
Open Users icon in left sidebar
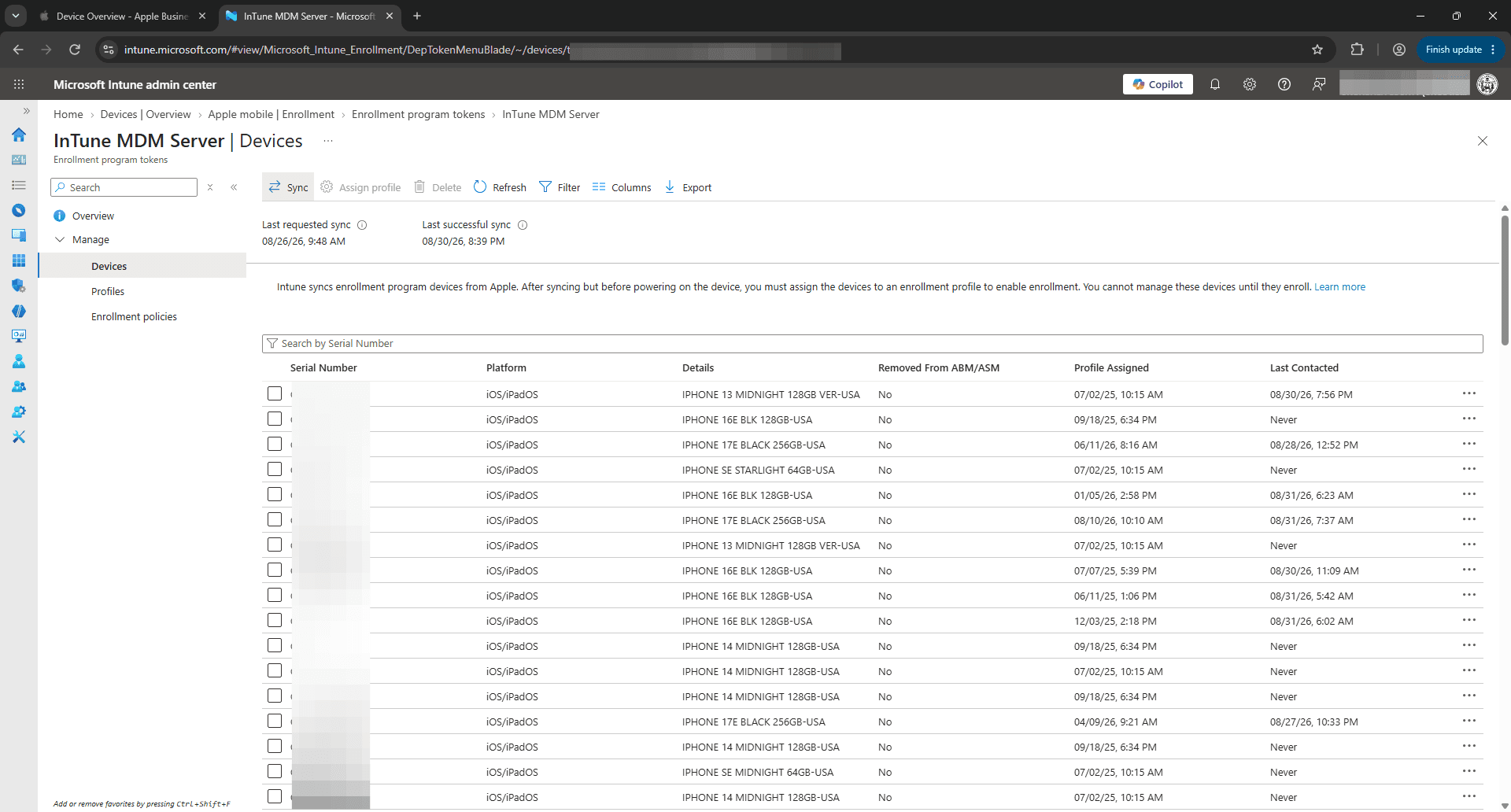19,361
